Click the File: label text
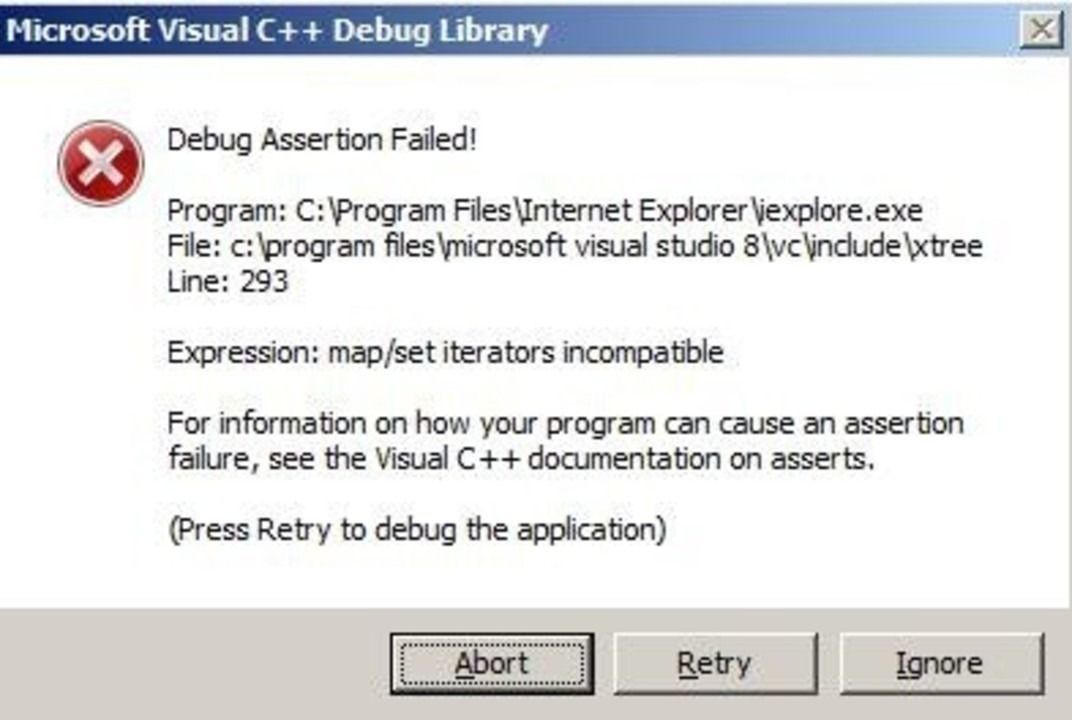Image resolution: width=1072 pixels, height=720 pixels. tap(191, 246)
